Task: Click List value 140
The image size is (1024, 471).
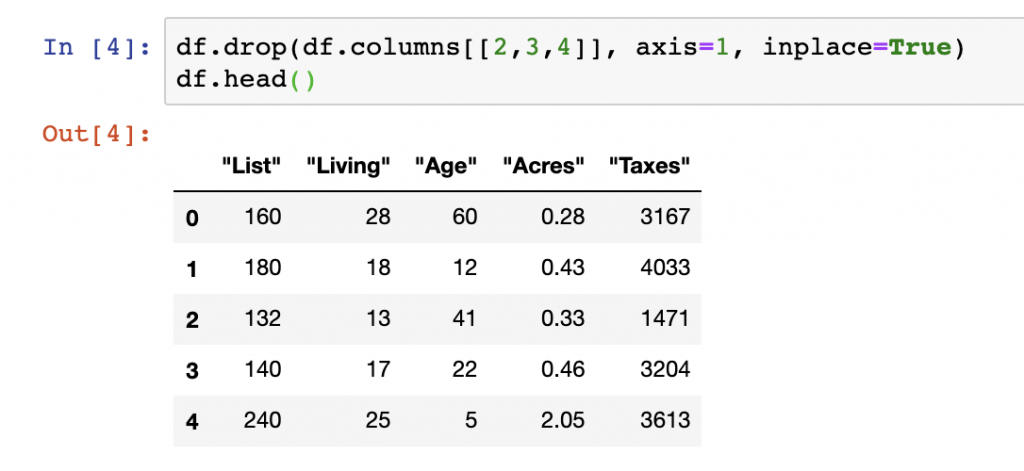Action: click(263, 369)
